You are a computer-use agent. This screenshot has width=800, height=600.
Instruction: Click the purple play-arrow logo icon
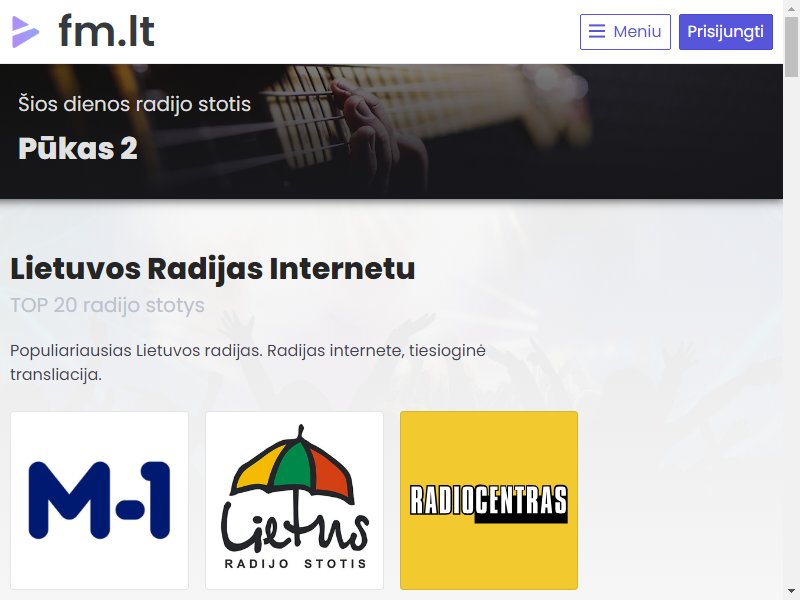[25, 32]
